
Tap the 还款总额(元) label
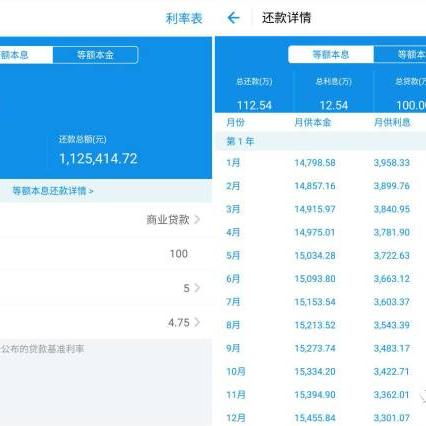83,139
